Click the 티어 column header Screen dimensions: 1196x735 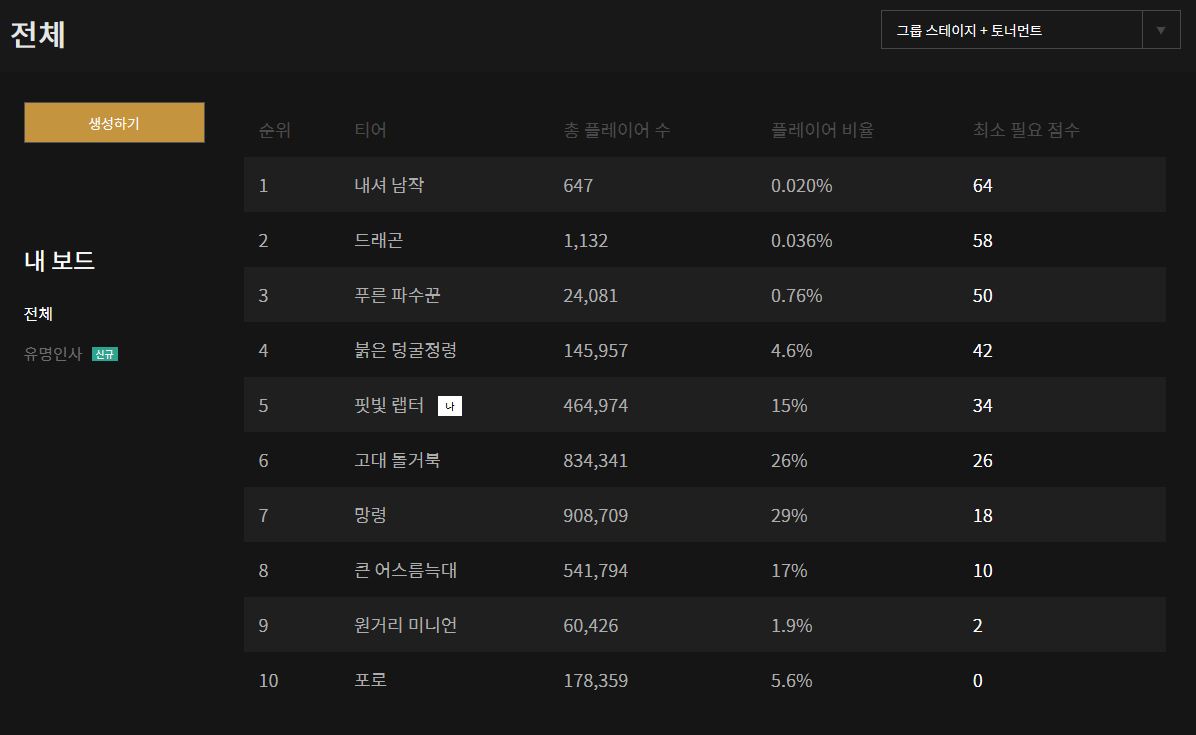coord(370,130)
